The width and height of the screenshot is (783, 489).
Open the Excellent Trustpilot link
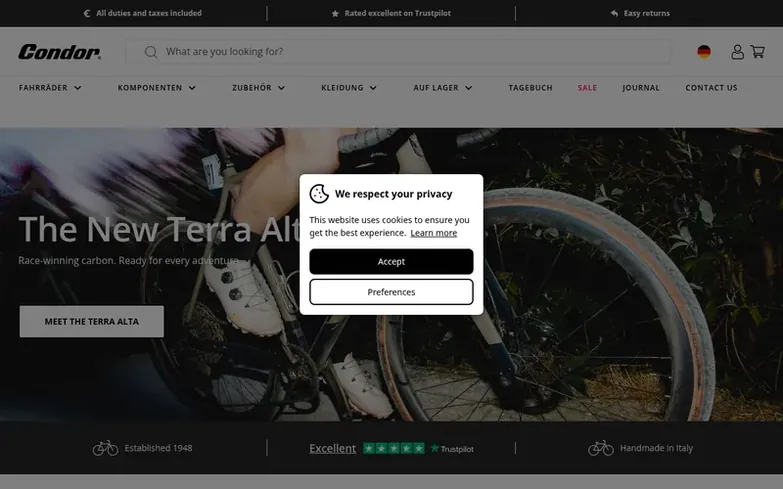tap(333, 449)
